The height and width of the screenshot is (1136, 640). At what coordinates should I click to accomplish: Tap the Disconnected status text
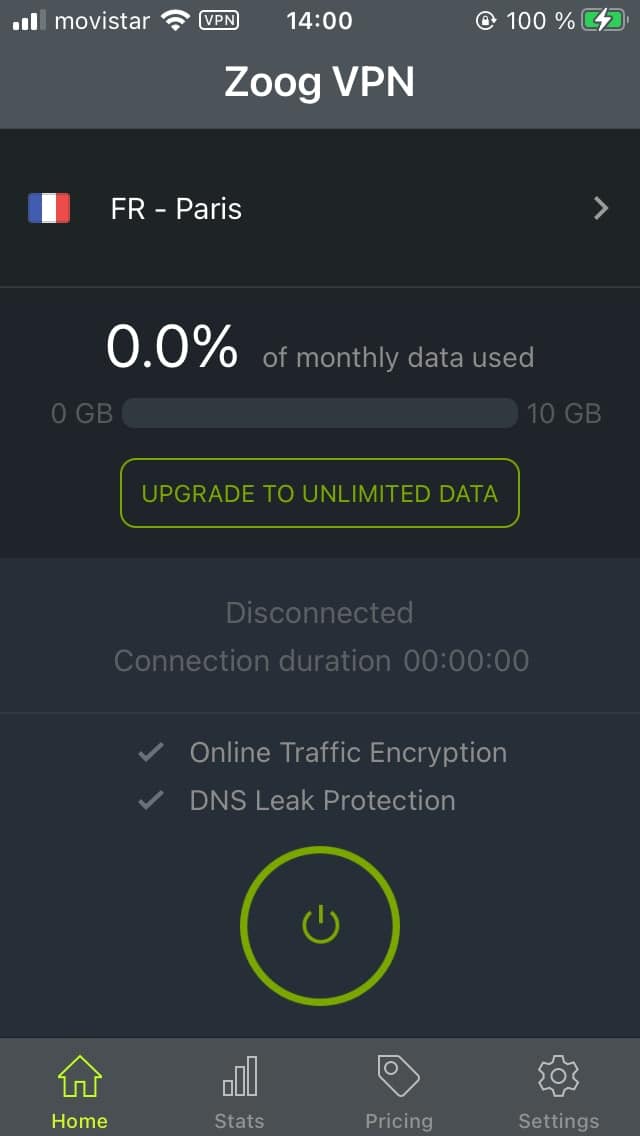coord(320,613)
